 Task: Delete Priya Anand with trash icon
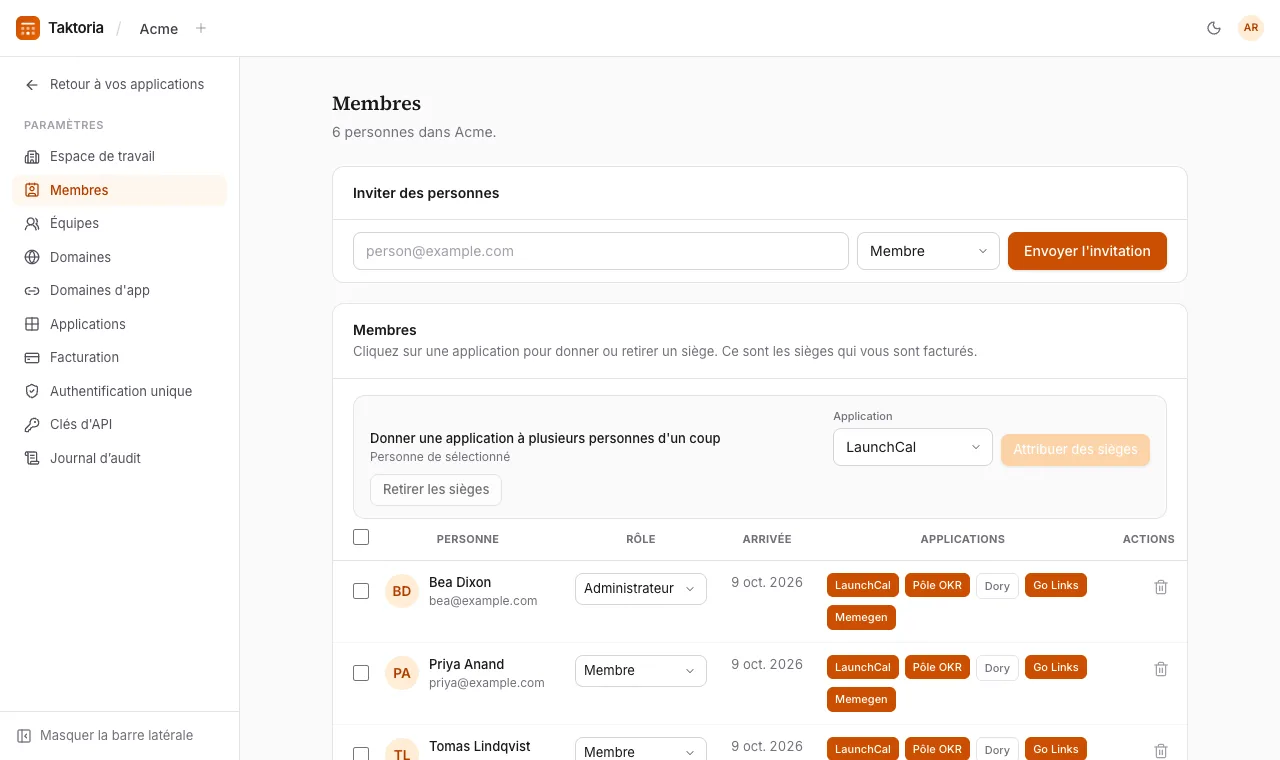1161,669
